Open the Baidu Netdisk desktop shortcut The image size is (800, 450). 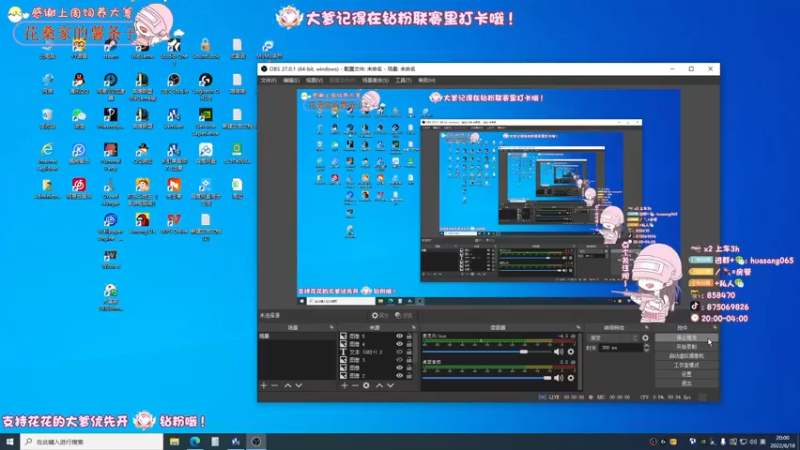(206, 153)
